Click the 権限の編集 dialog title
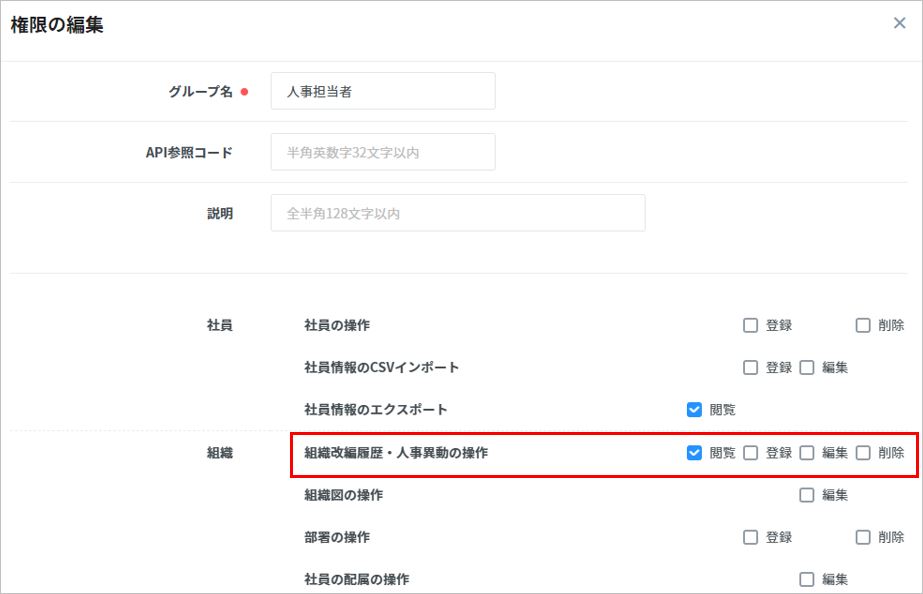Screen dimensions: 923x594 tap(57, 25)
